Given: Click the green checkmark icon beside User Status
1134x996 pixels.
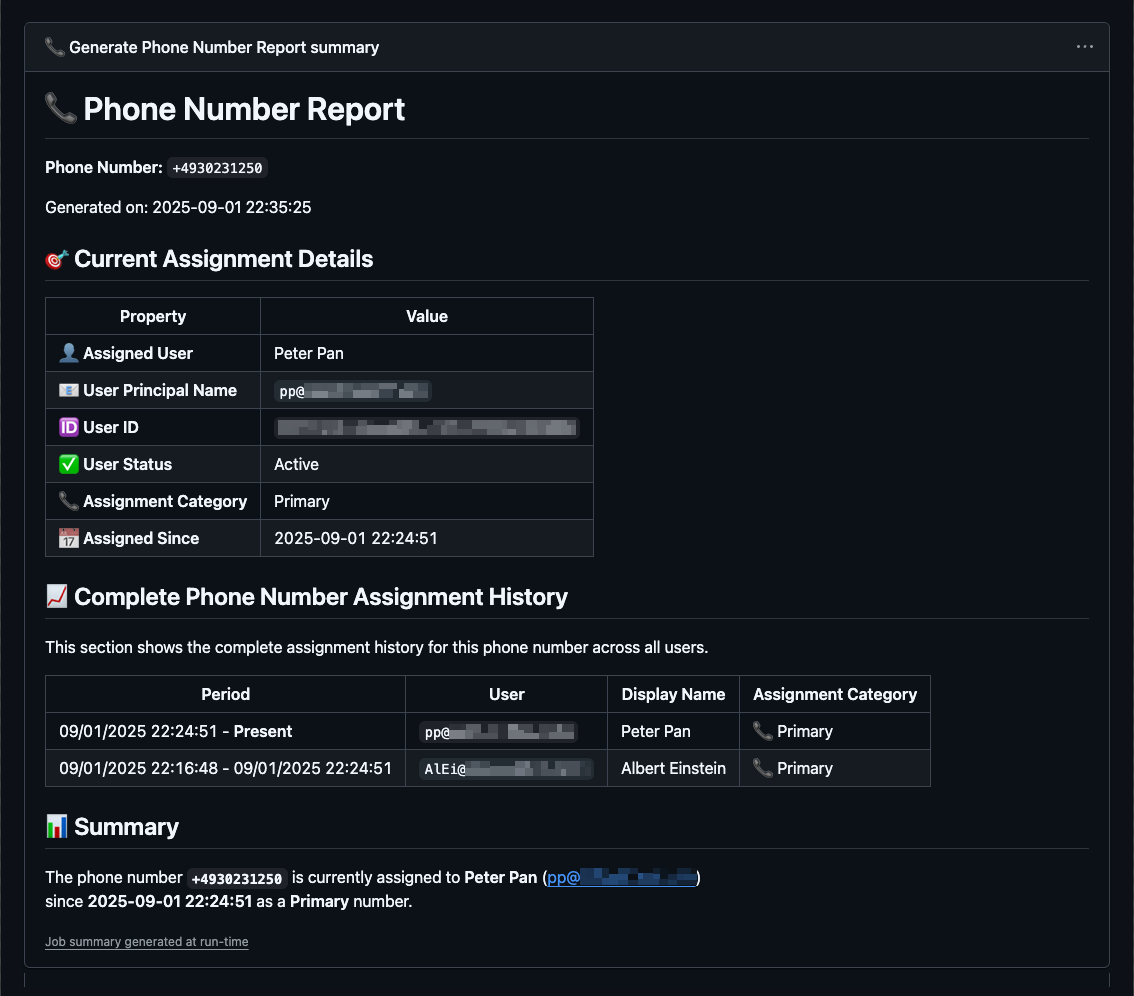Looking at the screenshot, I should click(x=69, y=464).
